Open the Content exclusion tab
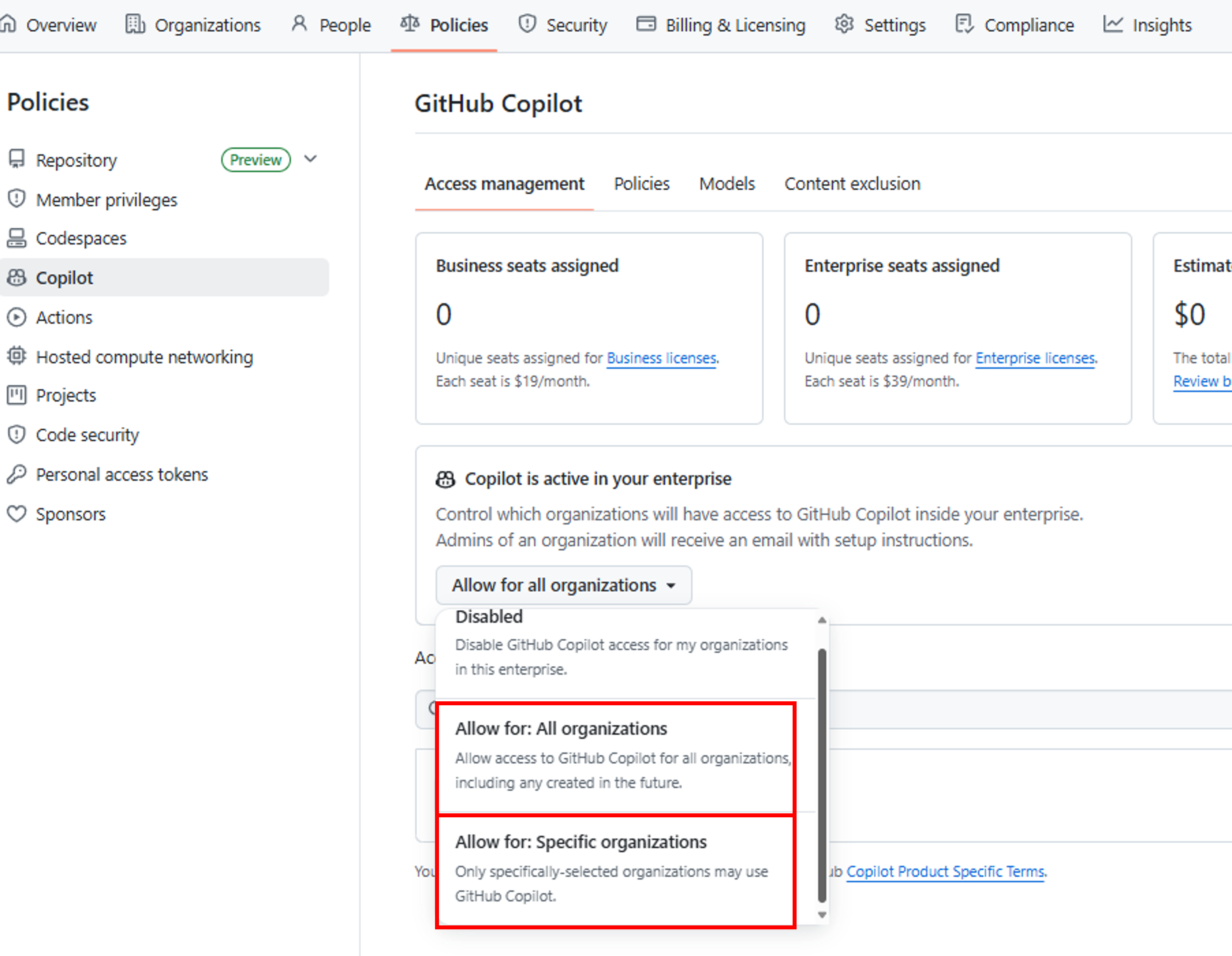This screenshot has height=956, width=1232. (x=852, y=184)
